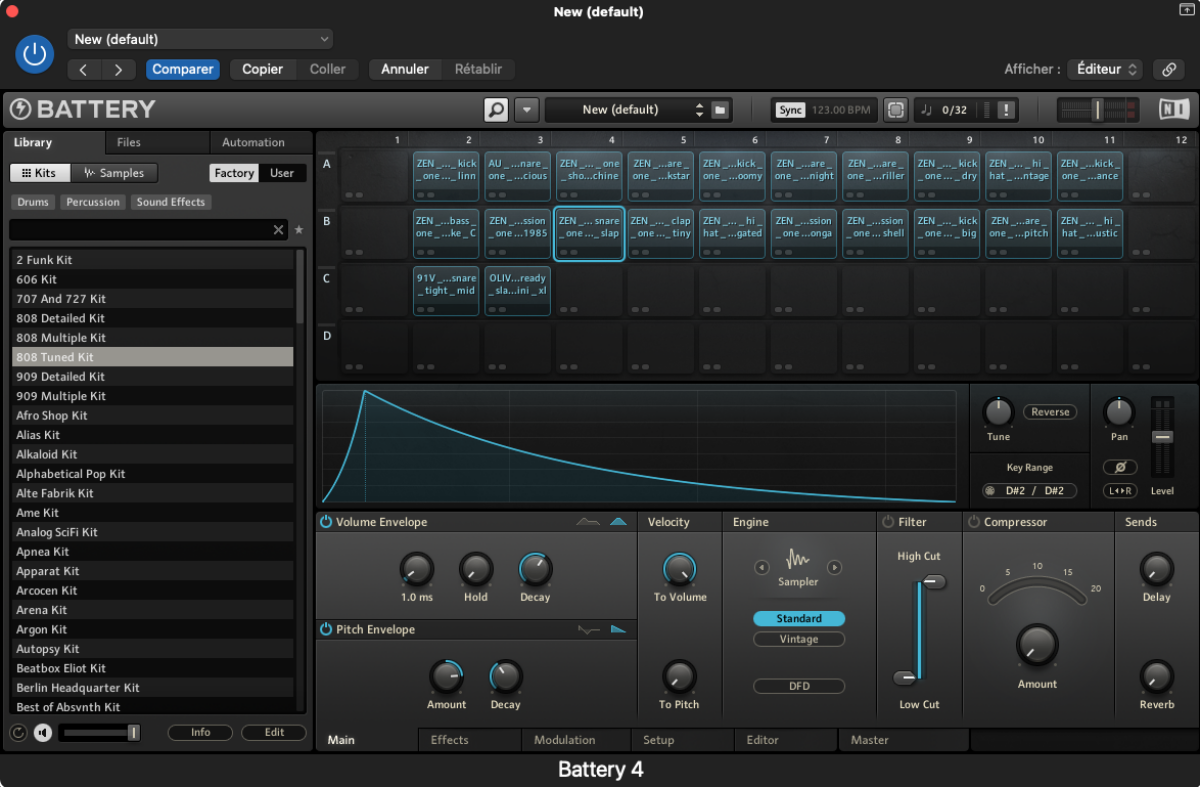Click the Edit button in library
1200x787 pixels.
click(274, 733)
